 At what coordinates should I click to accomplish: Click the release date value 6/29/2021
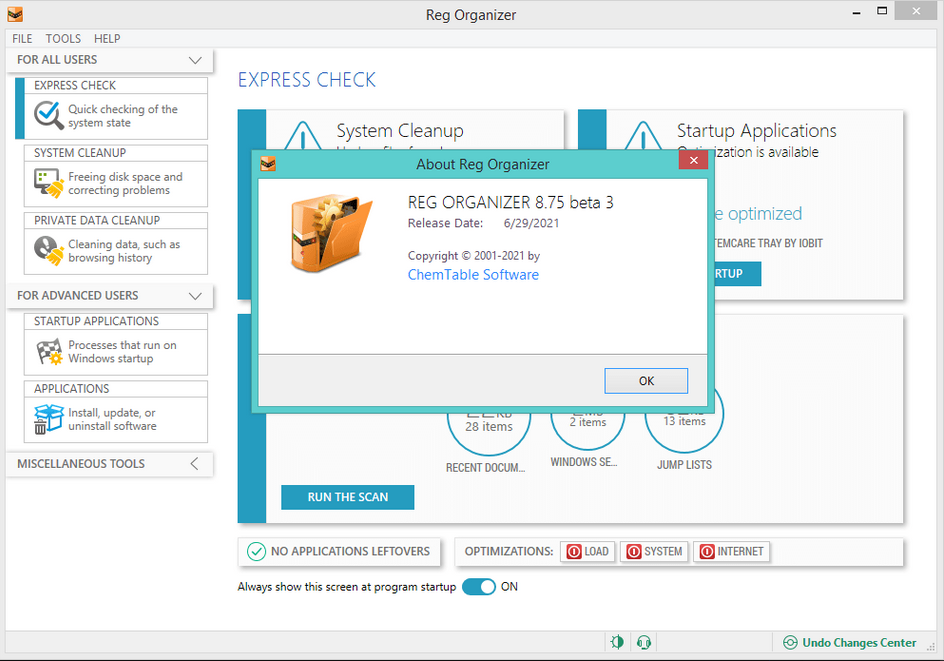(531, 223)
